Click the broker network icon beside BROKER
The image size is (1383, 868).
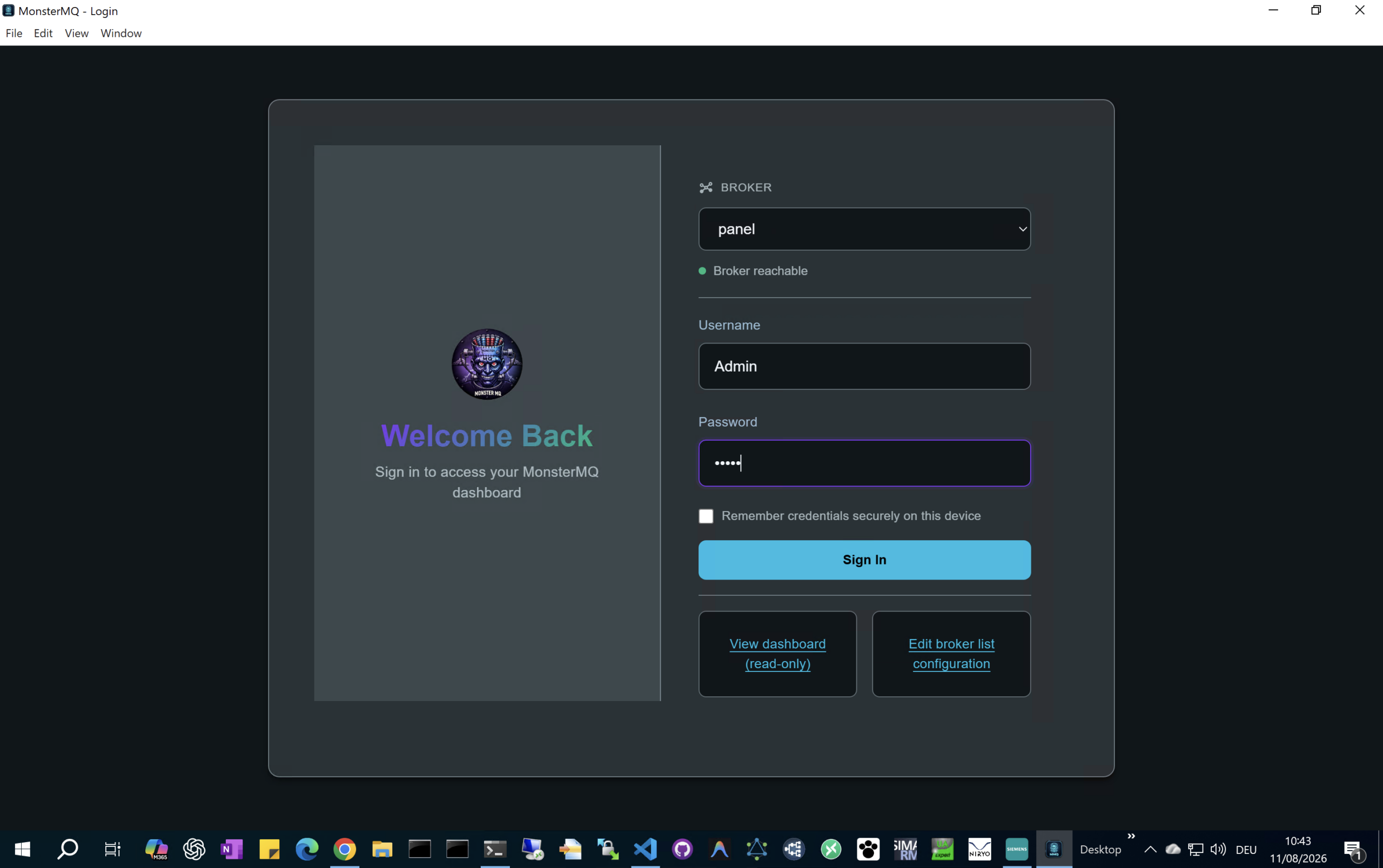click(x=706, y=188)
